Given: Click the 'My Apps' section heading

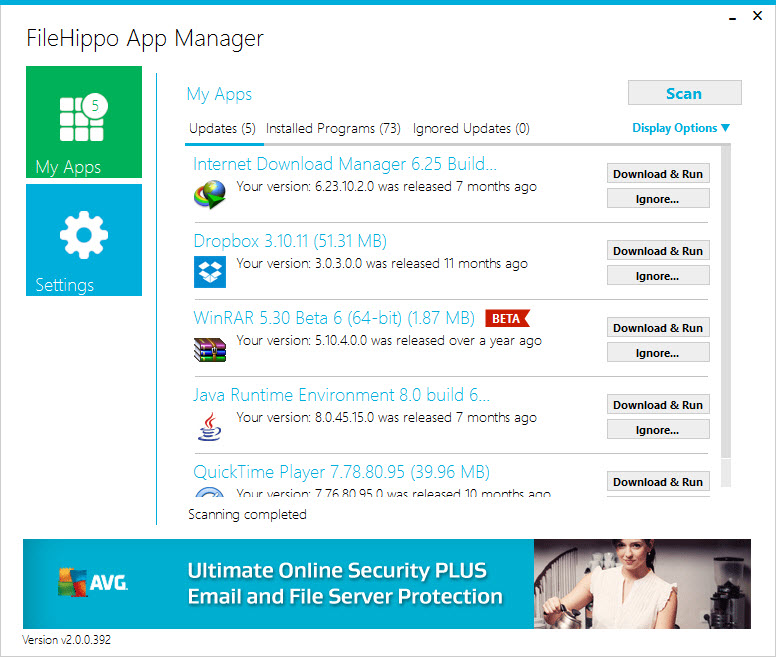Looking at the screenshot, I should [x=219, y=94].
